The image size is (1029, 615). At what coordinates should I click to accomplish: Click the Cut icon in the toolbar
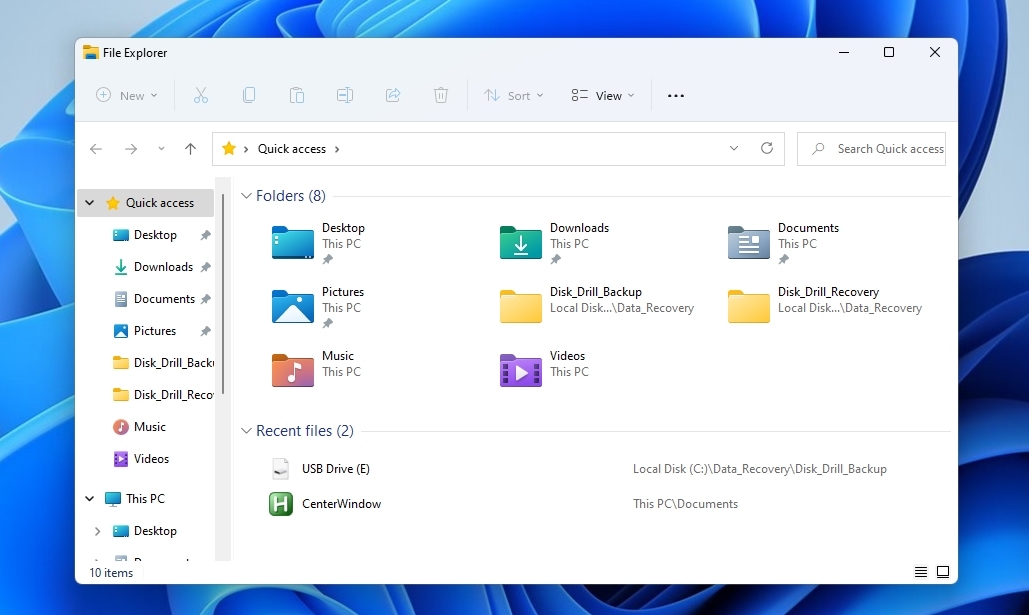(x=200, y=94)
